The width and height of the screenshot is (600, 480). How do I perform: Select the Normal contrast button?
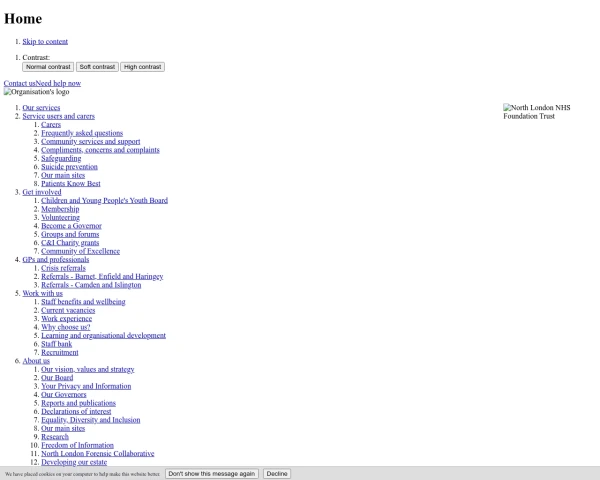(48, 67)
